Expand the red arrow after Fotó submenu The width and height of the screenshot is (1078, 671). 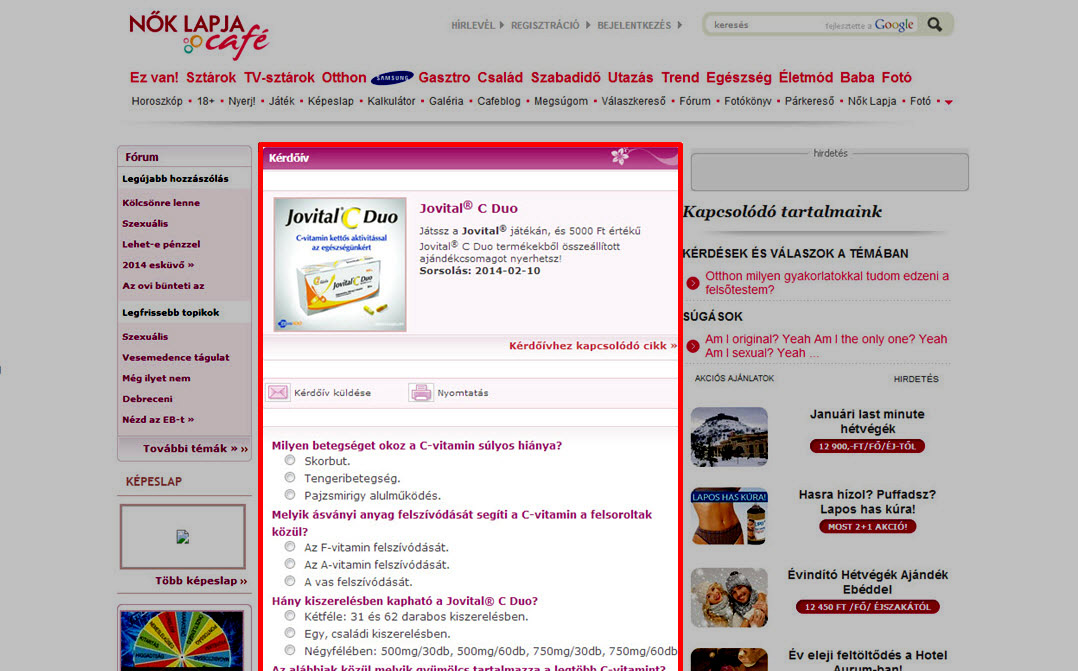(x=948, y=102)
